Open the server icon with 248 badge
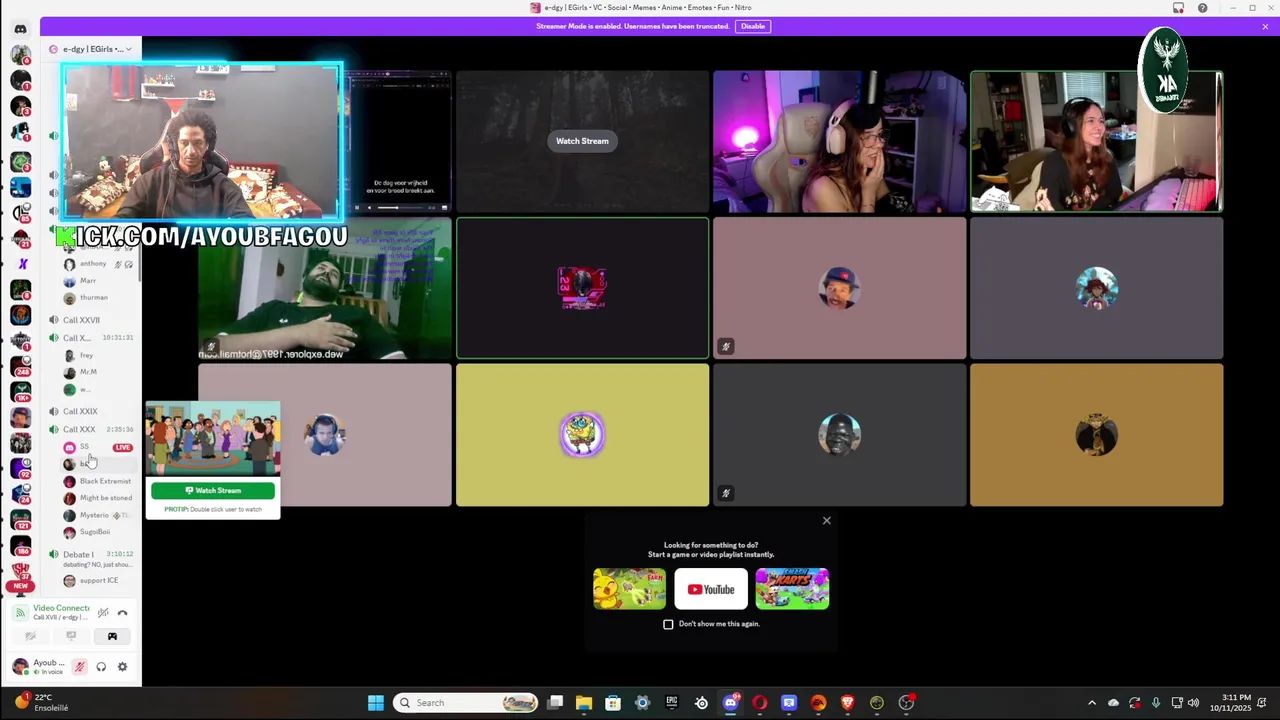The width and height of the screenshot is (1280, 720). pos(20,367)
